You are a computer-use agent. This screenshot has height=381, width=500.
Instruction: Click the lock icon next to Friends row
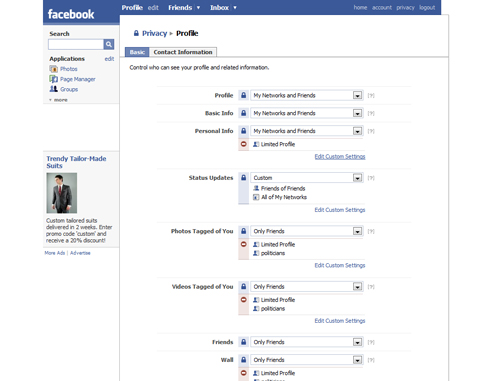[x=244, y=342]
